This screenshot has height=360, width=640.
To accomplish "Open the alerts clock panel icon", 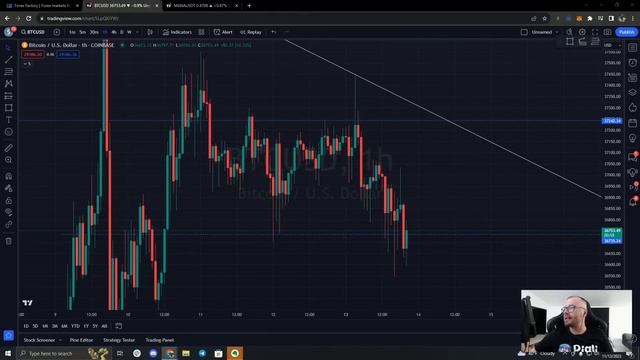I will pyautogui.click(x=632, y=62).
